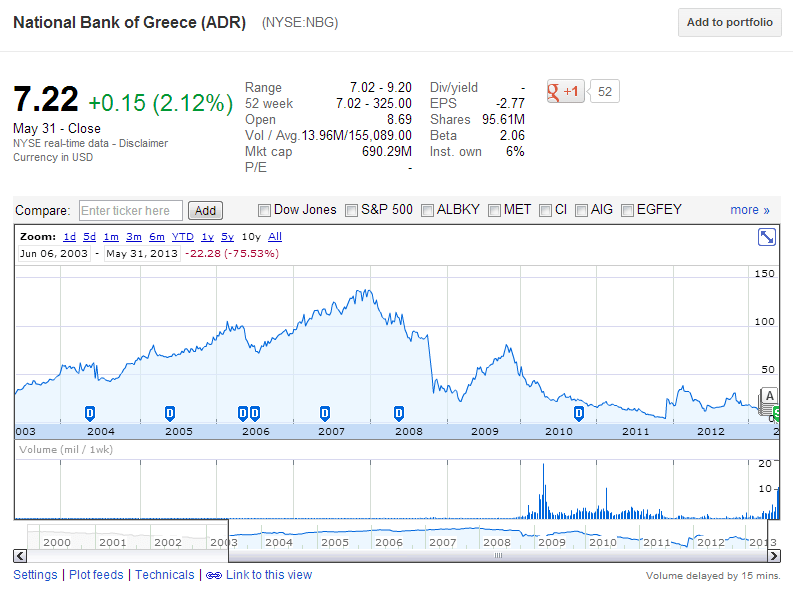Enable EGFEY comparison checkbox
The width and height of the screenshot is (793, 598).
pyautogui.click(x=627, y=210)
